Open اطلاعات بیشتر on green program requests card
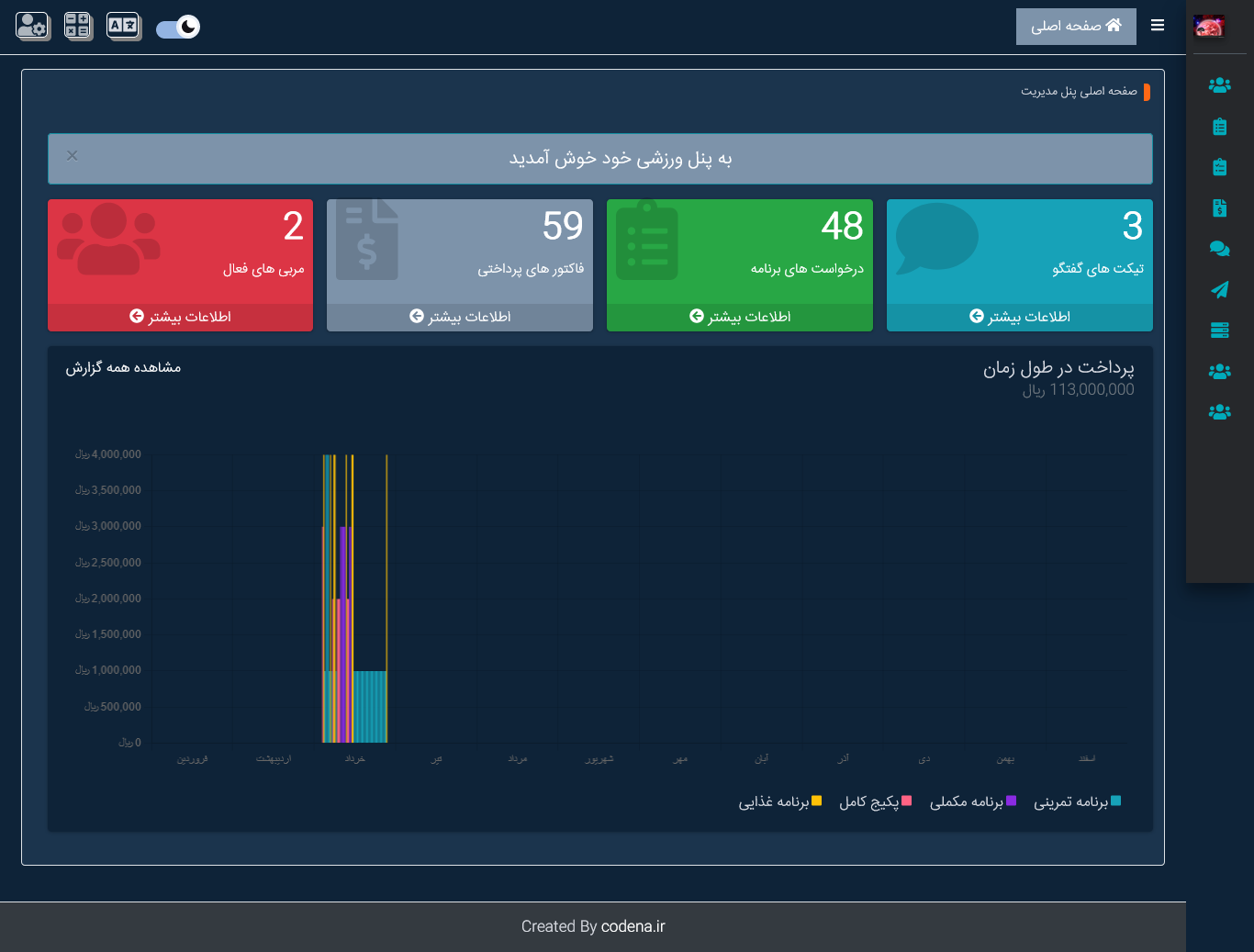 tap(740, 317)
